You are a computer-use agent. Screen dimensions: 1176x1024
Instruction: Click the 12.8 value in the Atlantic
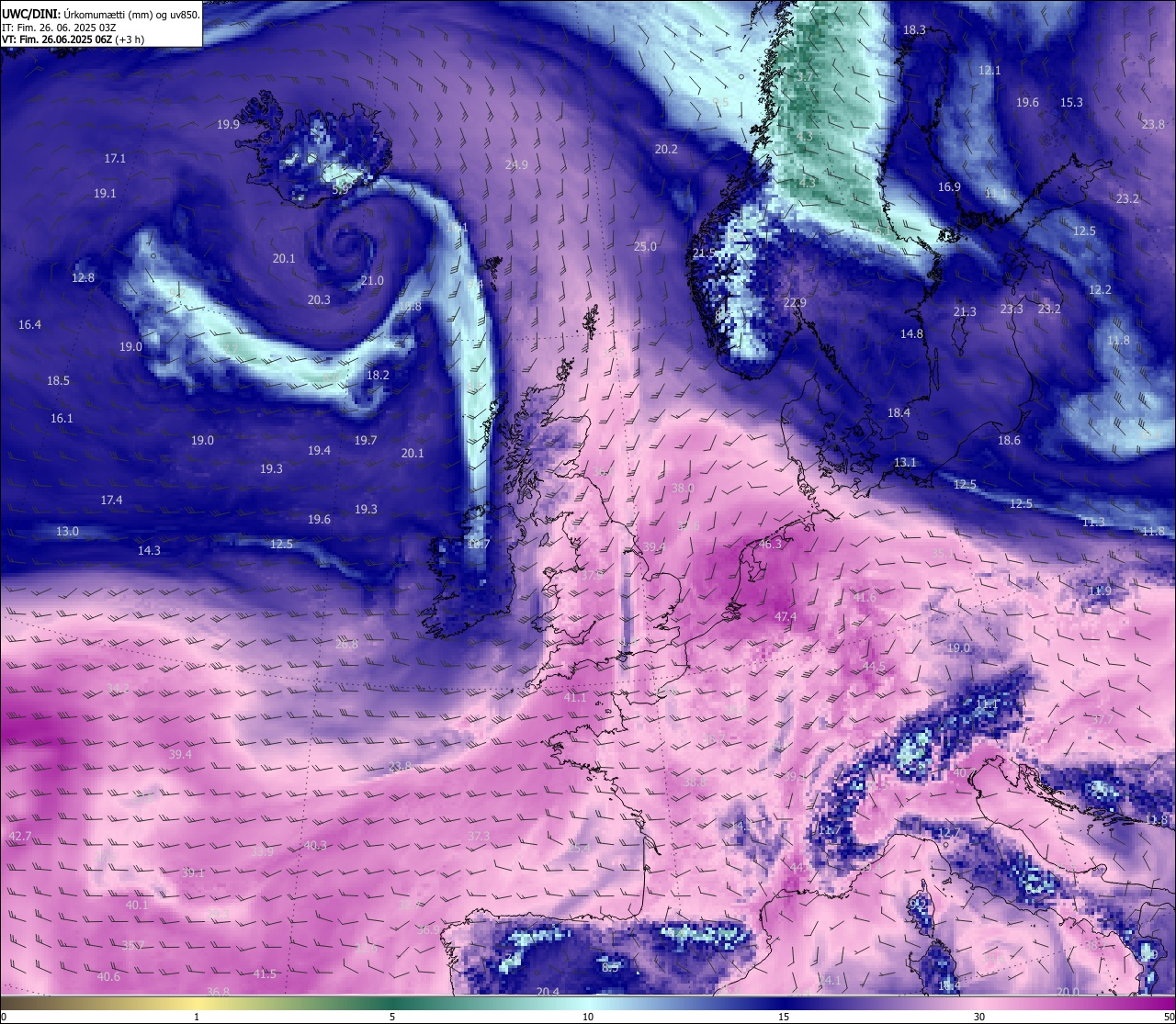84,278
